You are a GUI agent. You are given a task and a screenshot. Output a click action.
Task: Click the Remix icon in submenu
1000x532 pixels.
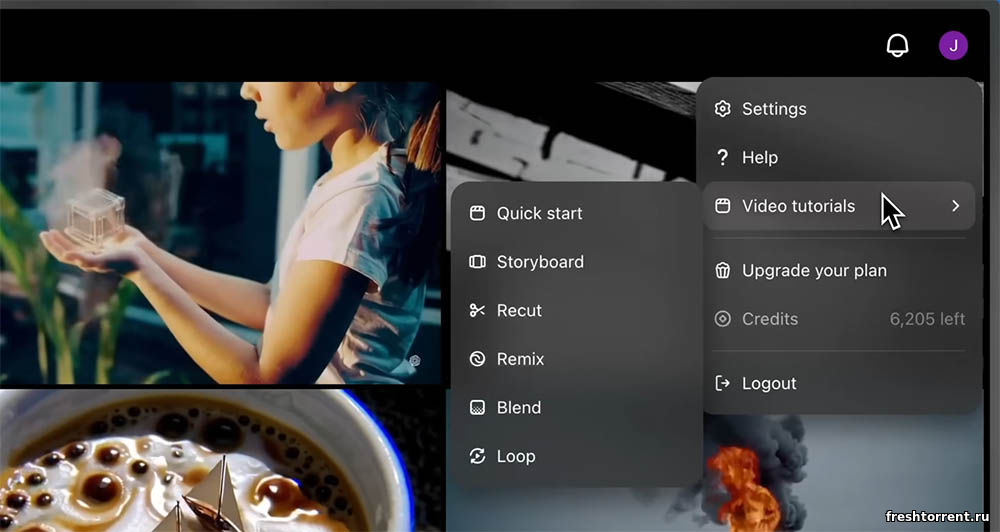point(477,359)
